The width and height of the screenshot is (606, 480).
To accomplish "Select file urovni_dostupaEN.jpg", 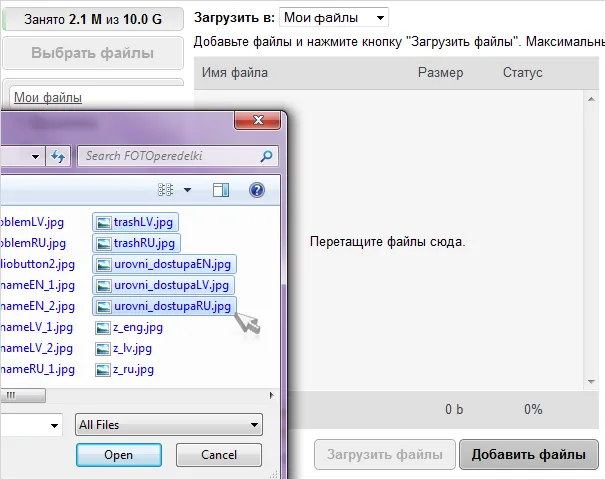I will (x=164, y=264).
